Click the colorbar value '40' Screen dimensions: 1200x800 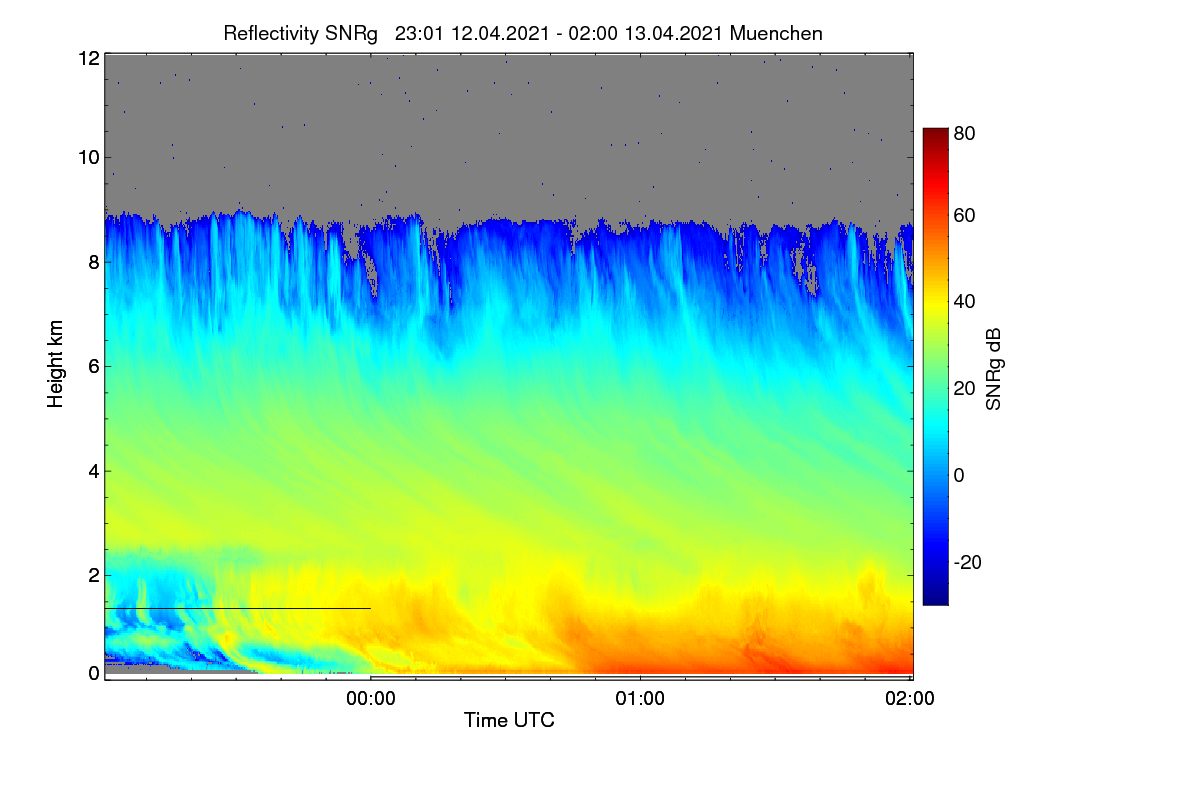pyautogui.click(x=965, y=301)
